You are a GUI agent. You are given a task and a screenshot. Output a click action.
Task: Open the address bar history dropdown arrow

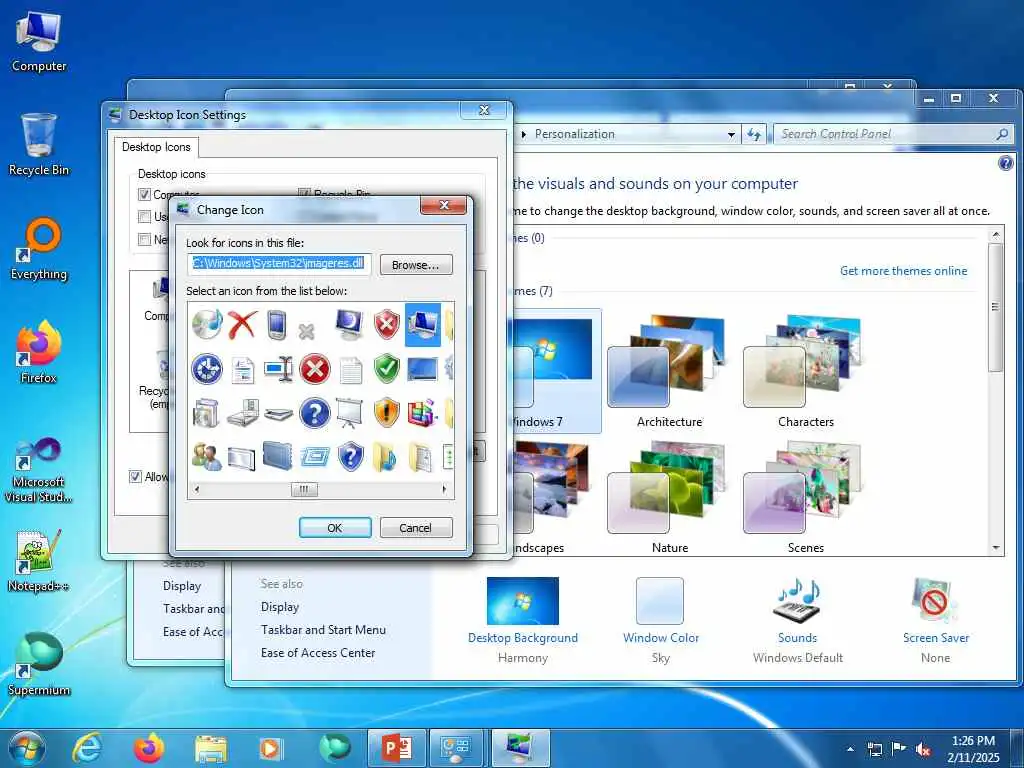click(x=731, y=135)
